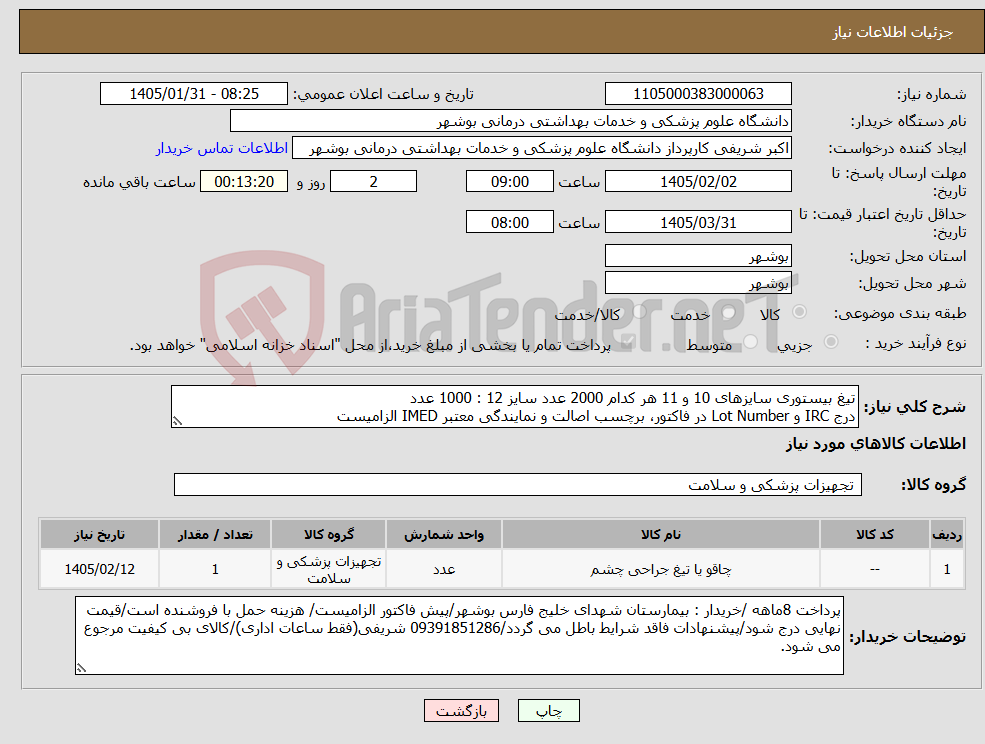Click the نام کالا column header
Screen dimensions: 985x744
point(661,535)
